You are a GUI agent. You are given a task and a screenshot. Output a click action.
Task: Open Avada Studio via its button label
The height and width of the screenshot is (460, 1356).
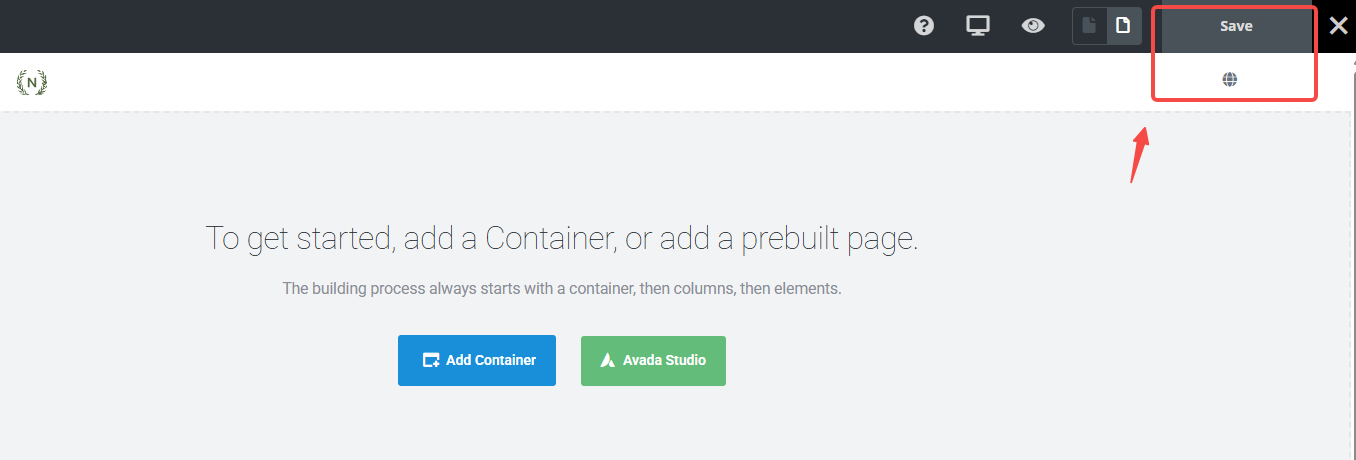664,360
